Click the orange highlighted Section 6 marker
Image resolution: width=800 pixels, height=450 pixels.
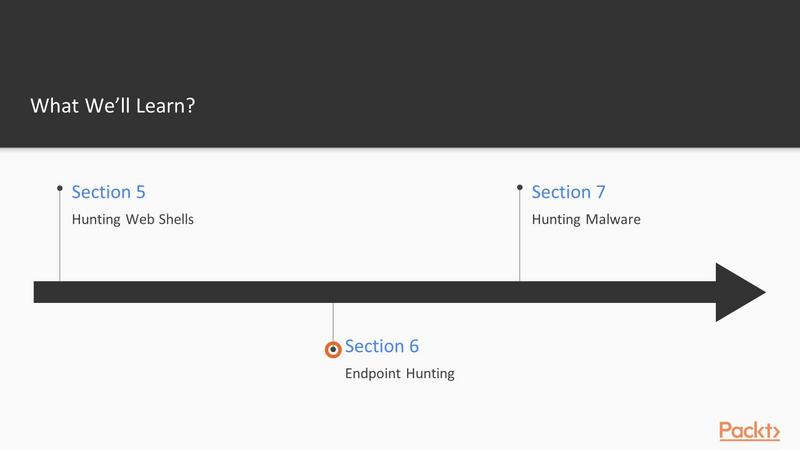333,349
